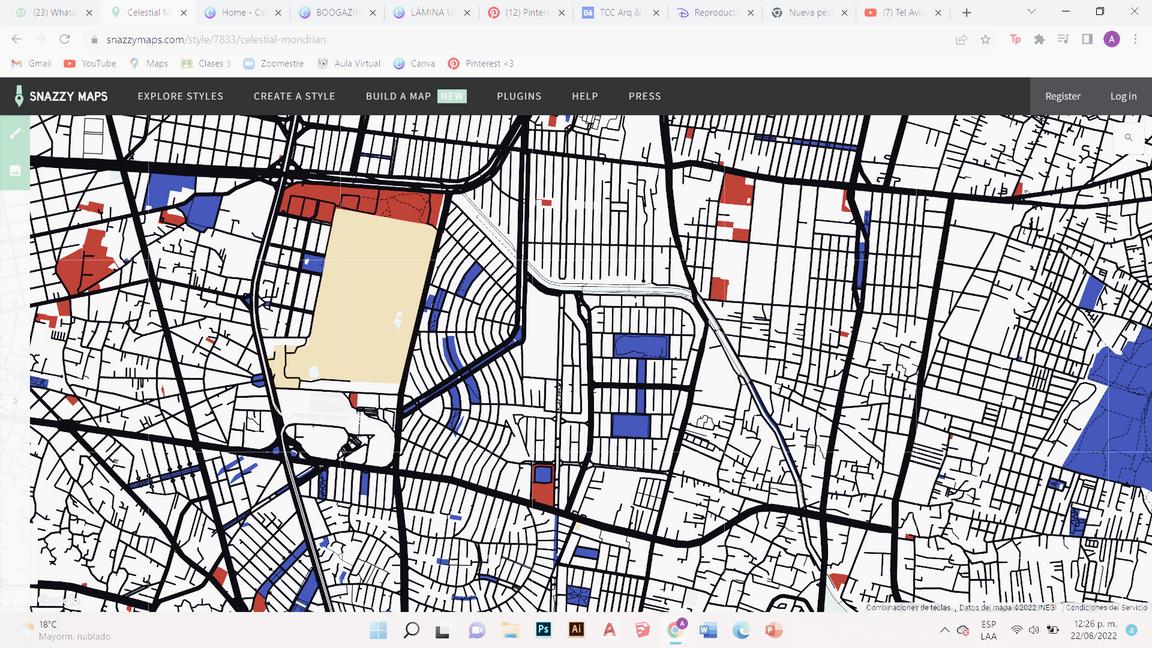Click the Register button
Image resolution: width=1152 pixels, height=648 pixels.
tap(1062, 96)
